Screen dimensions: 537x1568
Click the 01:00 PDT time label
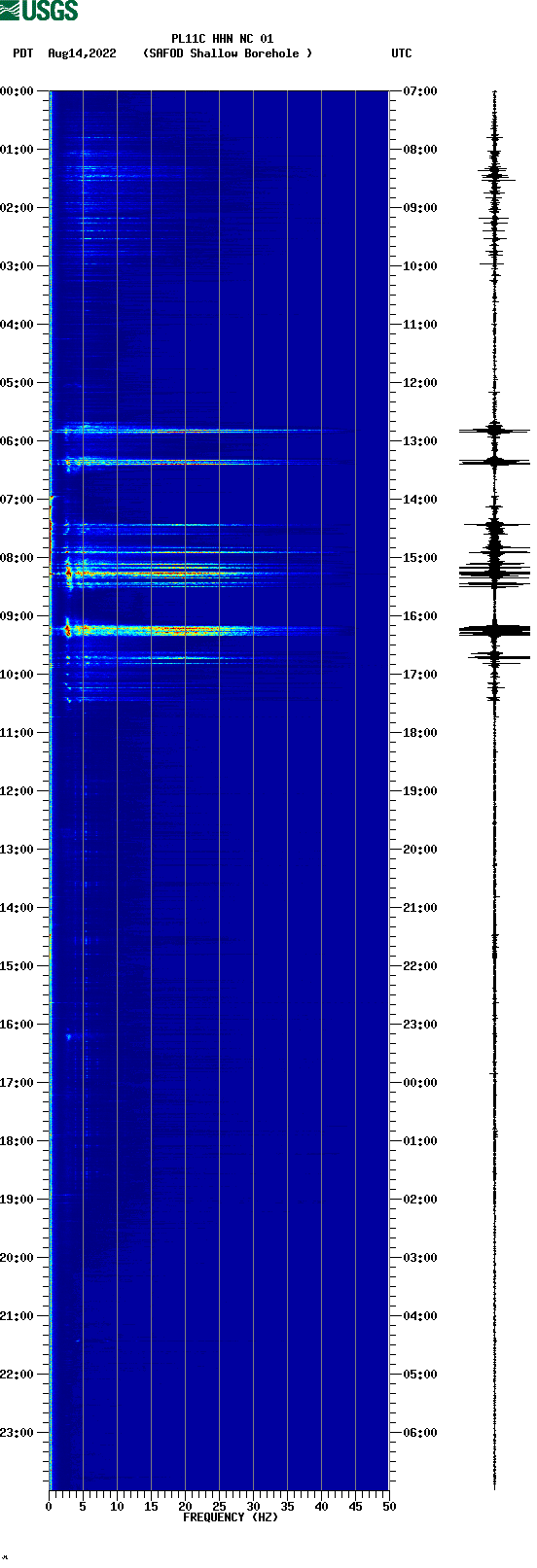click(18, 150)
